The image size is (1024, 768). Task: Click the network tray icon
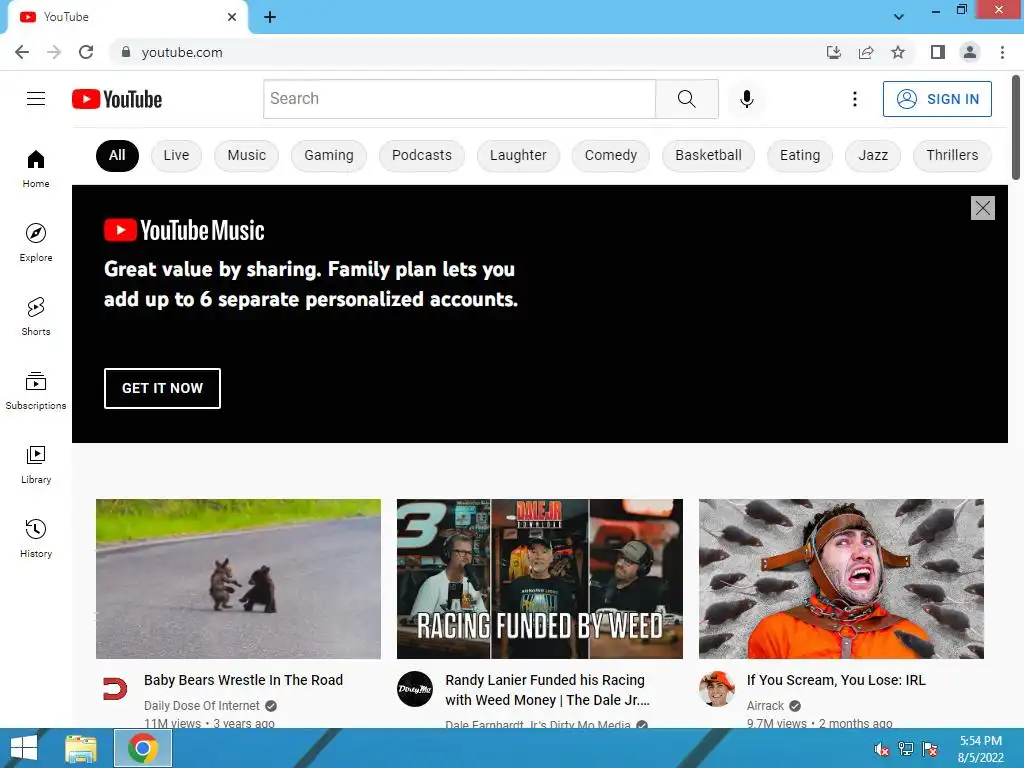click(906, 749)
